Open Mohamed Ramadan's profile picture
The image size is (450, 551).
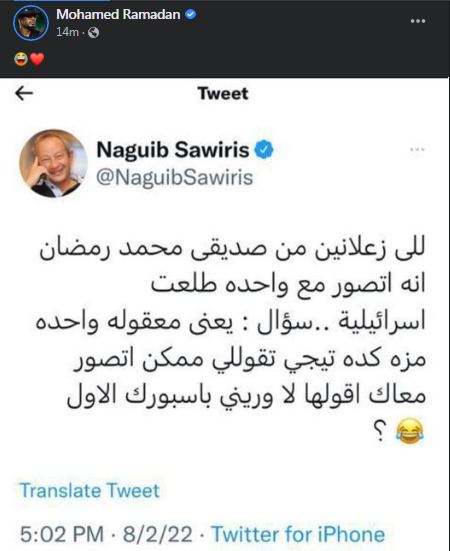31,23
